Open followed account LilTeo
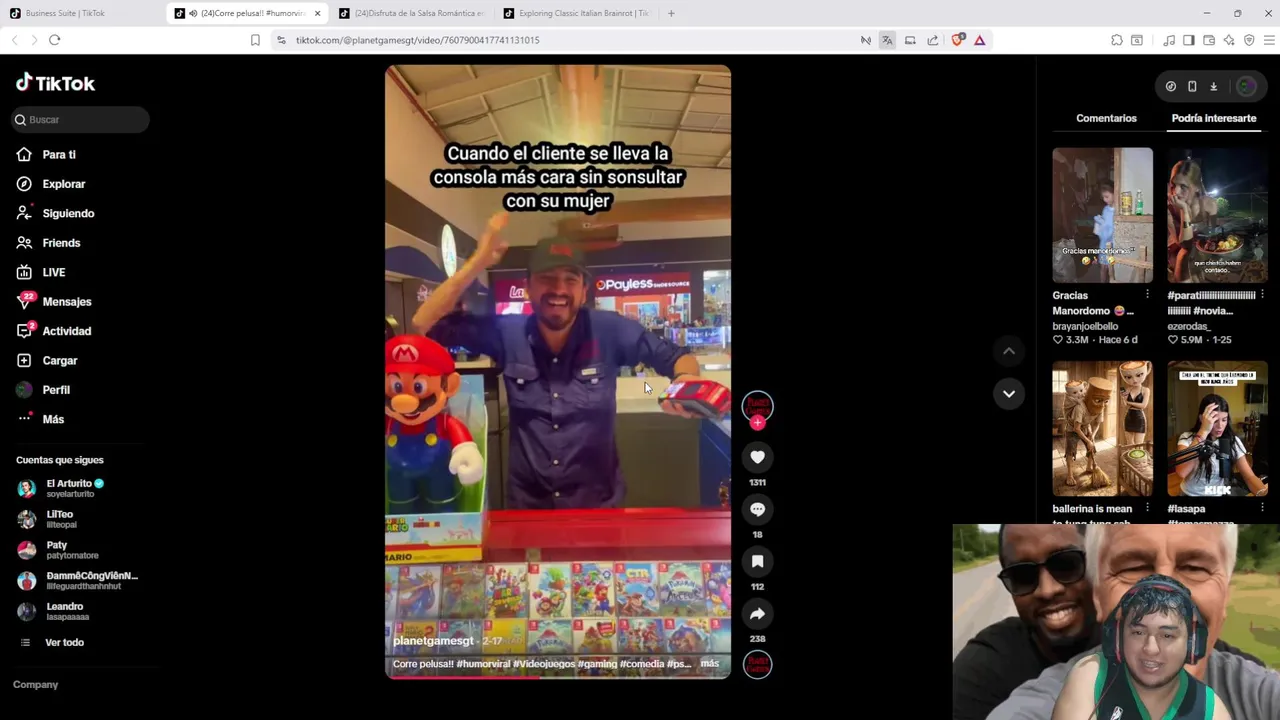 [47, 519]
